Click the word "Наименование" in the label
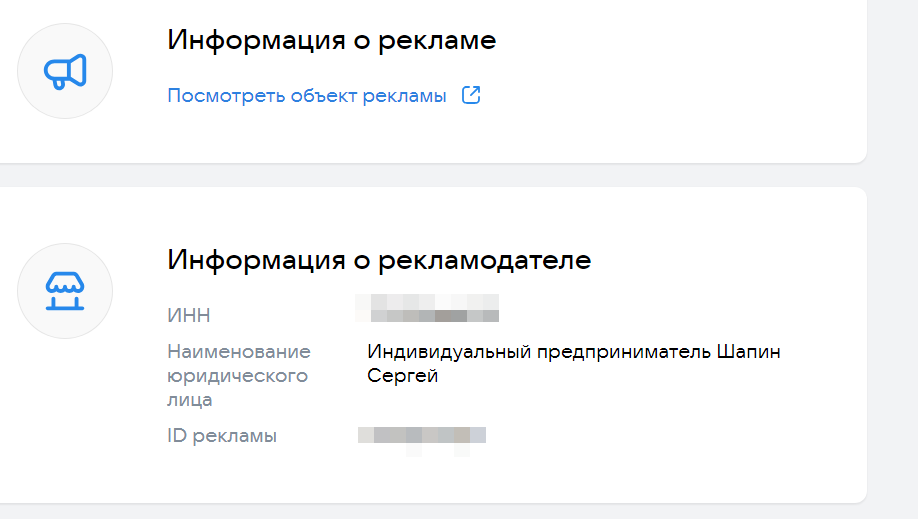Screen dimensions: 918x519 [239, 352]
